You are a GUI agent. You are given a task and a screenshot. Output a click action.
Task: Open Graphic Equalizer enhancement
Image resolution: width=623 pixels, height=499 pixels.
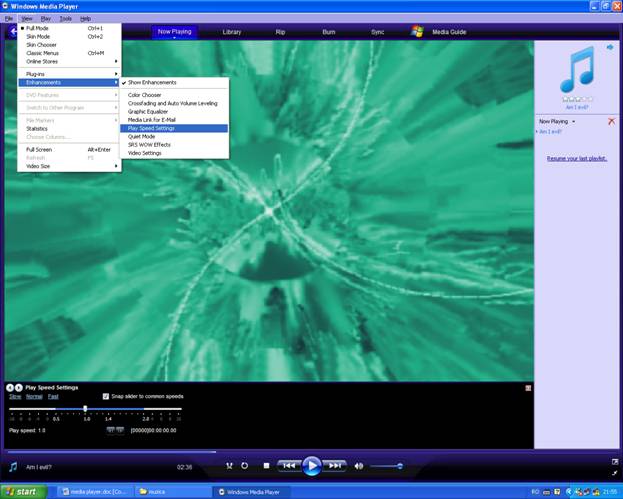[x=174, y=112]
